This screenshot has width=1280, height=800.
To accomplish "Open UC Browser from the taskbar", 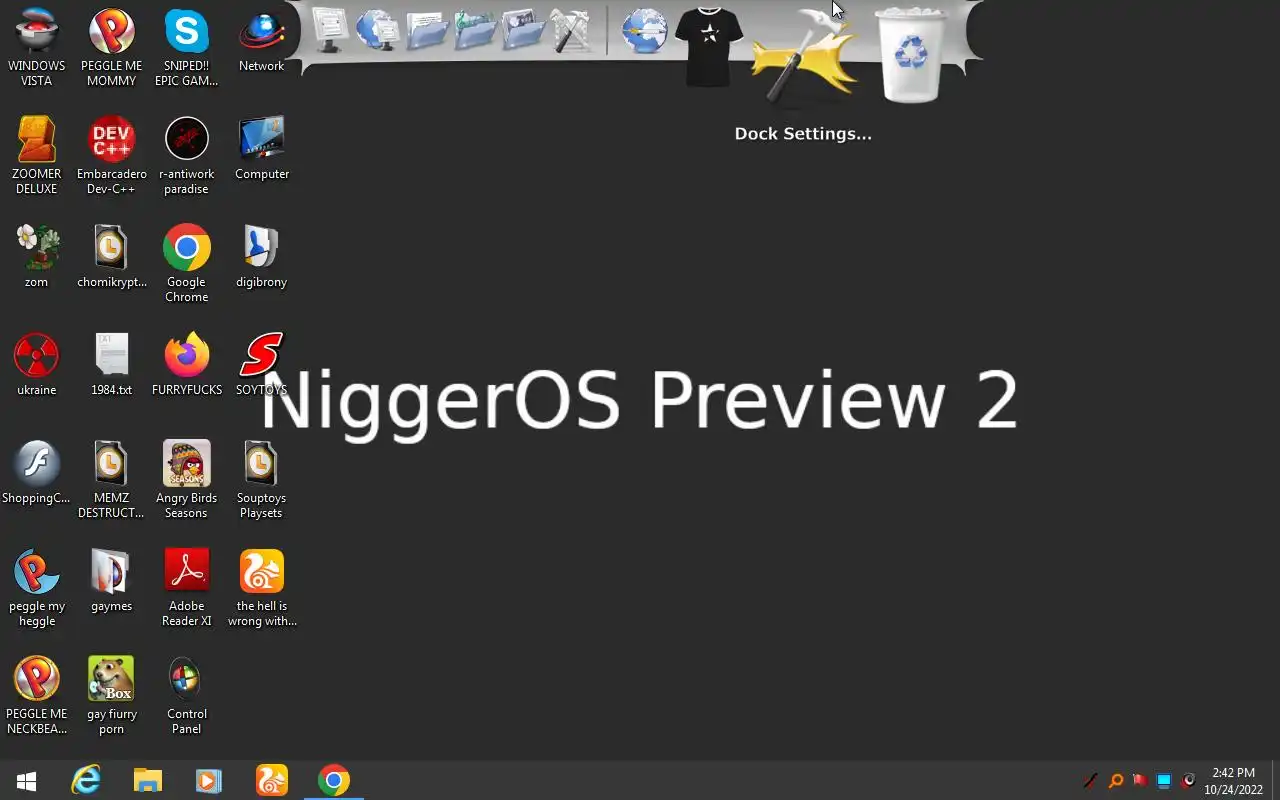I will click(x=271, y=780).
